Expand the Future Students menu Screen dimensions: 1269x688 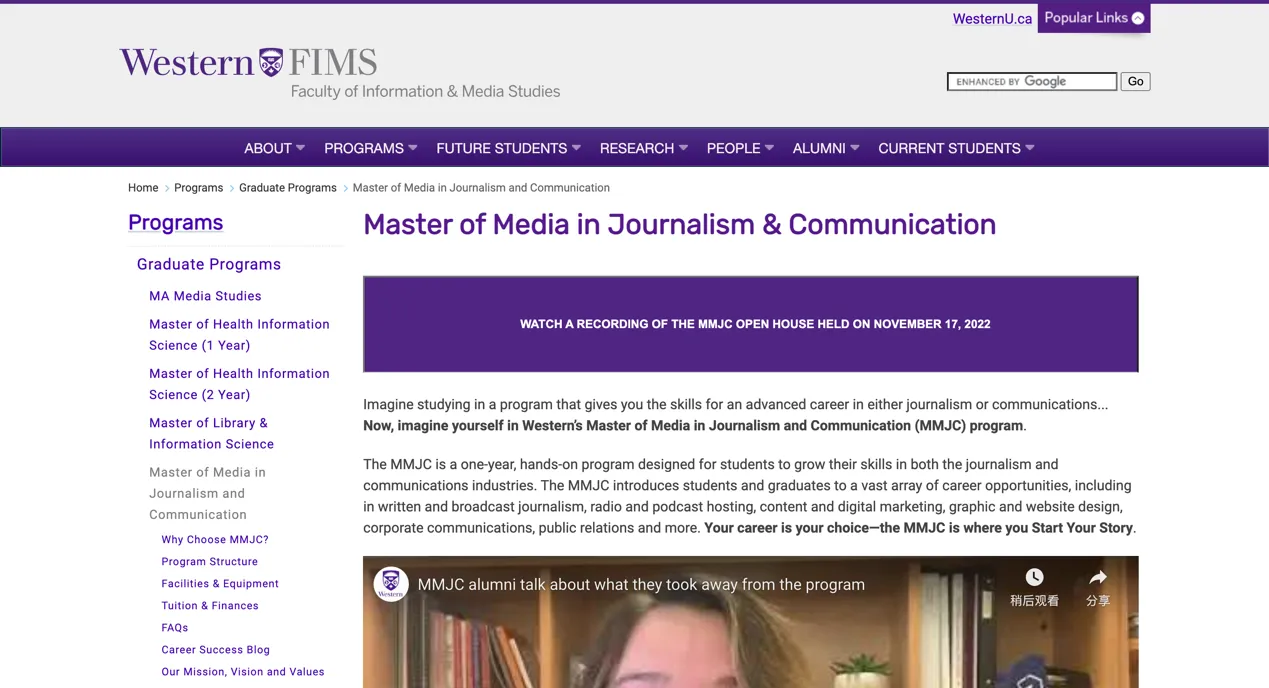[508, 148]
